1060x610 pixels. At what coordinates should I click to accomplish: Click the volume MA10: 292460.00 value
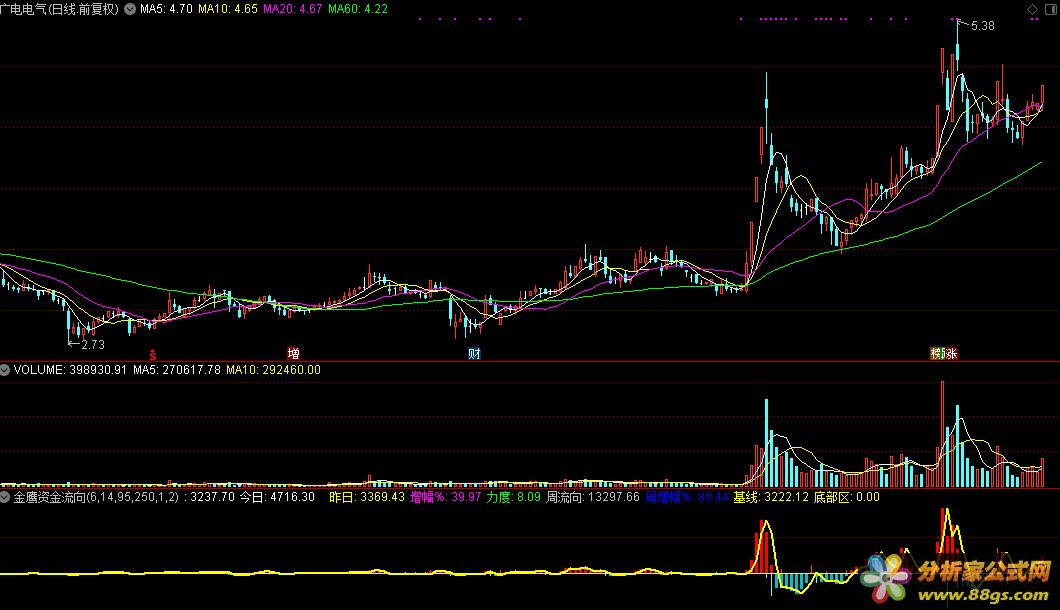273,370
